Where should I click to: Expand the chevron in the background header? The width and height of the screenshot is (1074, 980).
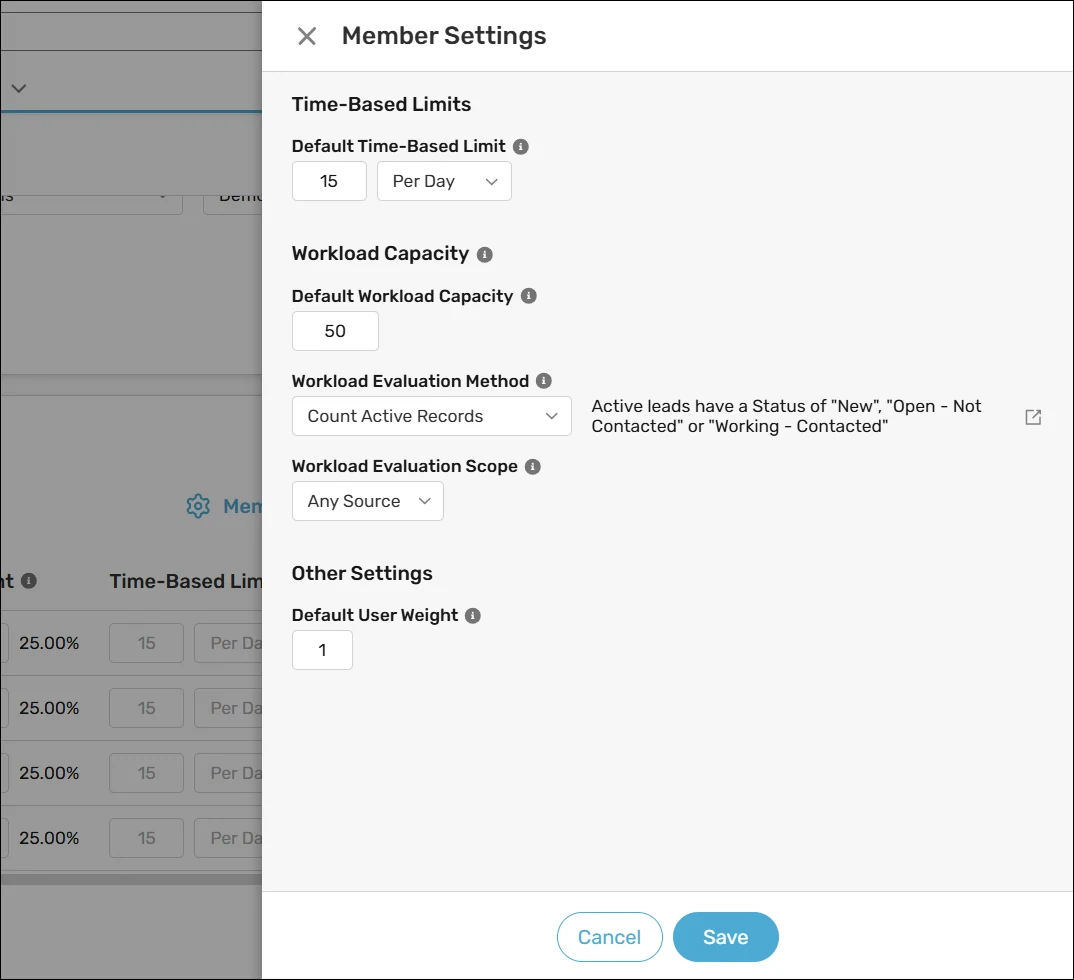pyautogui.click(x=18, y=88)
